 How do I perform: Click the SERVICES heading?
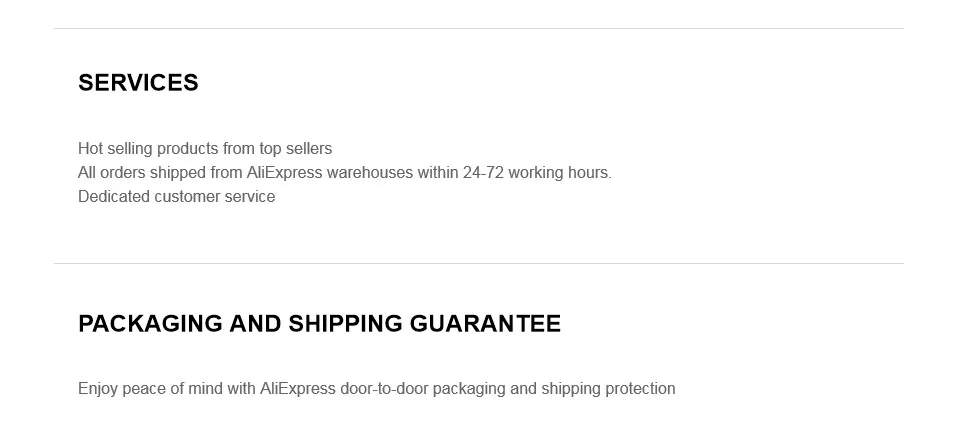pyautogui.click(x=138, y=83)
